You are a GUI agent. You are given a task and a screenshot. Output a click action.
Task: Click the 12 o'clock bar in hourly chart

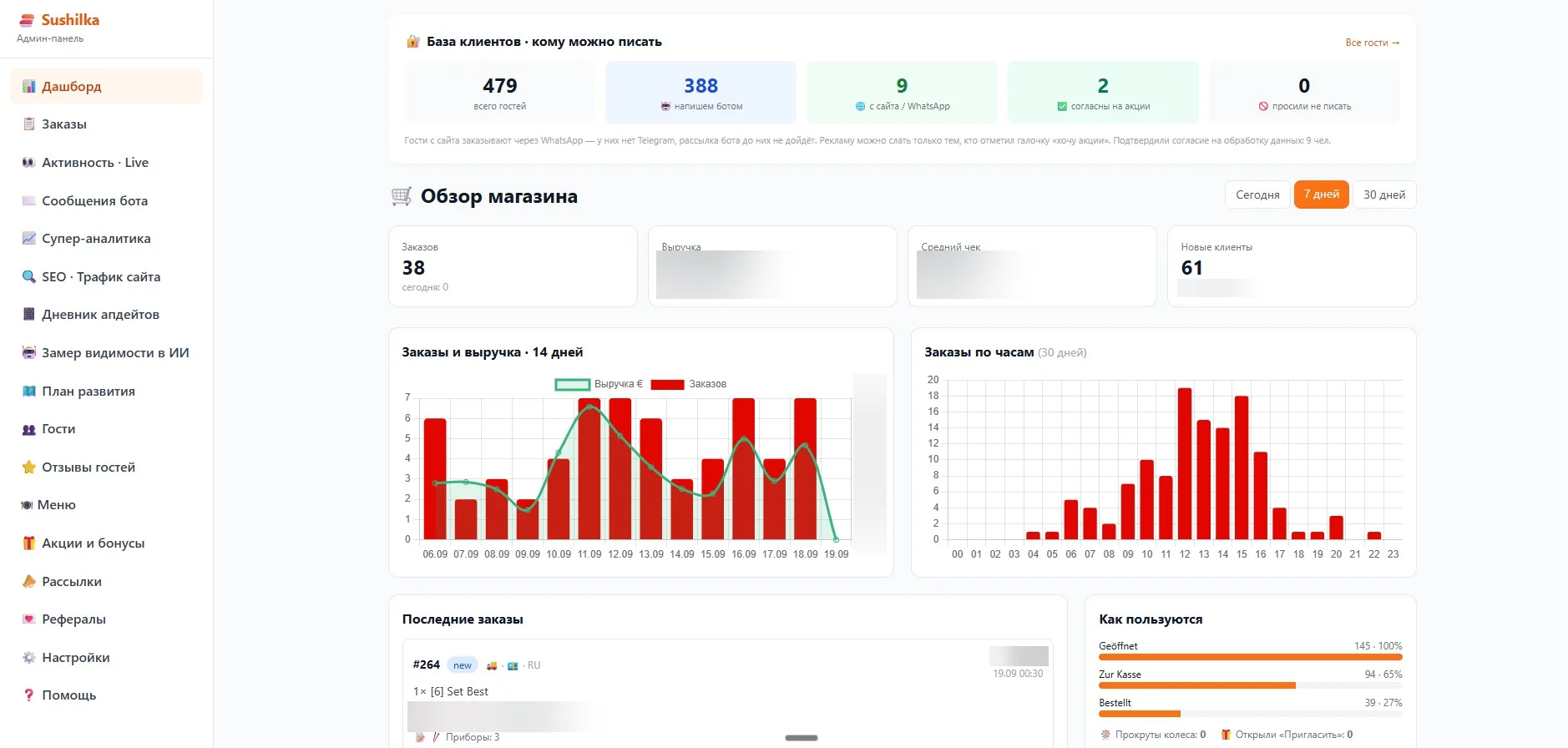(1185, 463)
